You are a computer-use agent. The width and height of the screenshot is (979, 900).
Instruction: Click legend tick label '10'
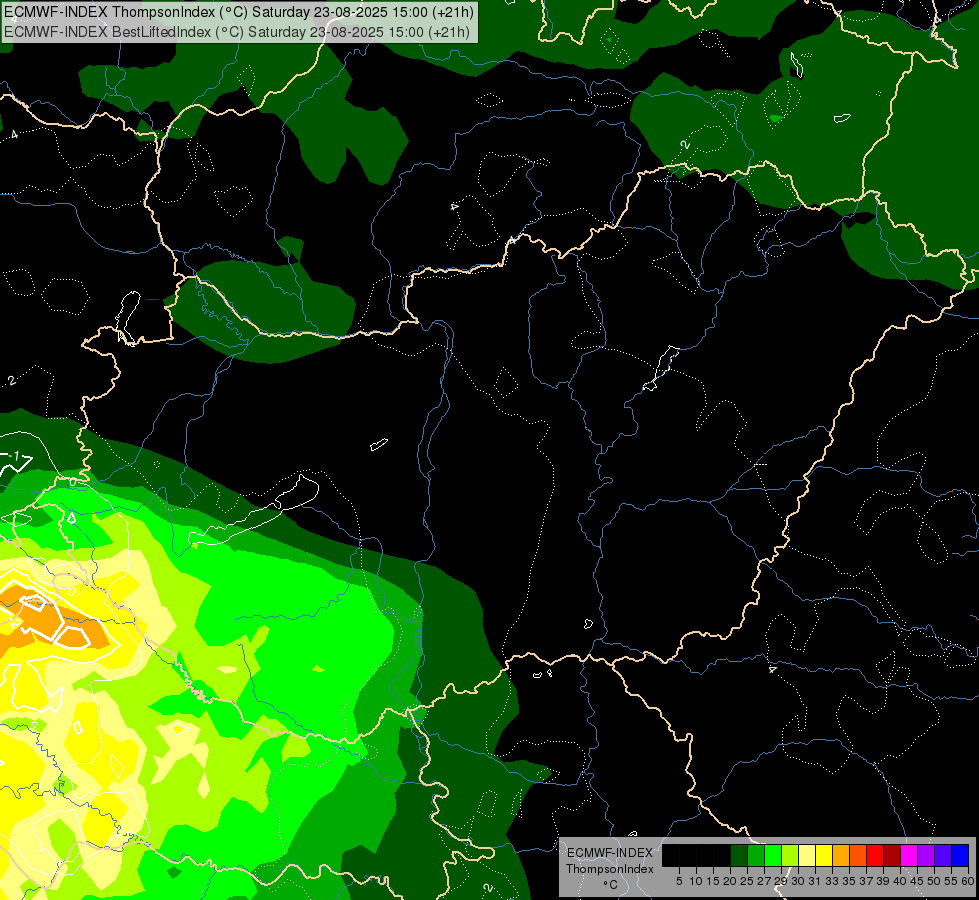(x=696, y=881)
